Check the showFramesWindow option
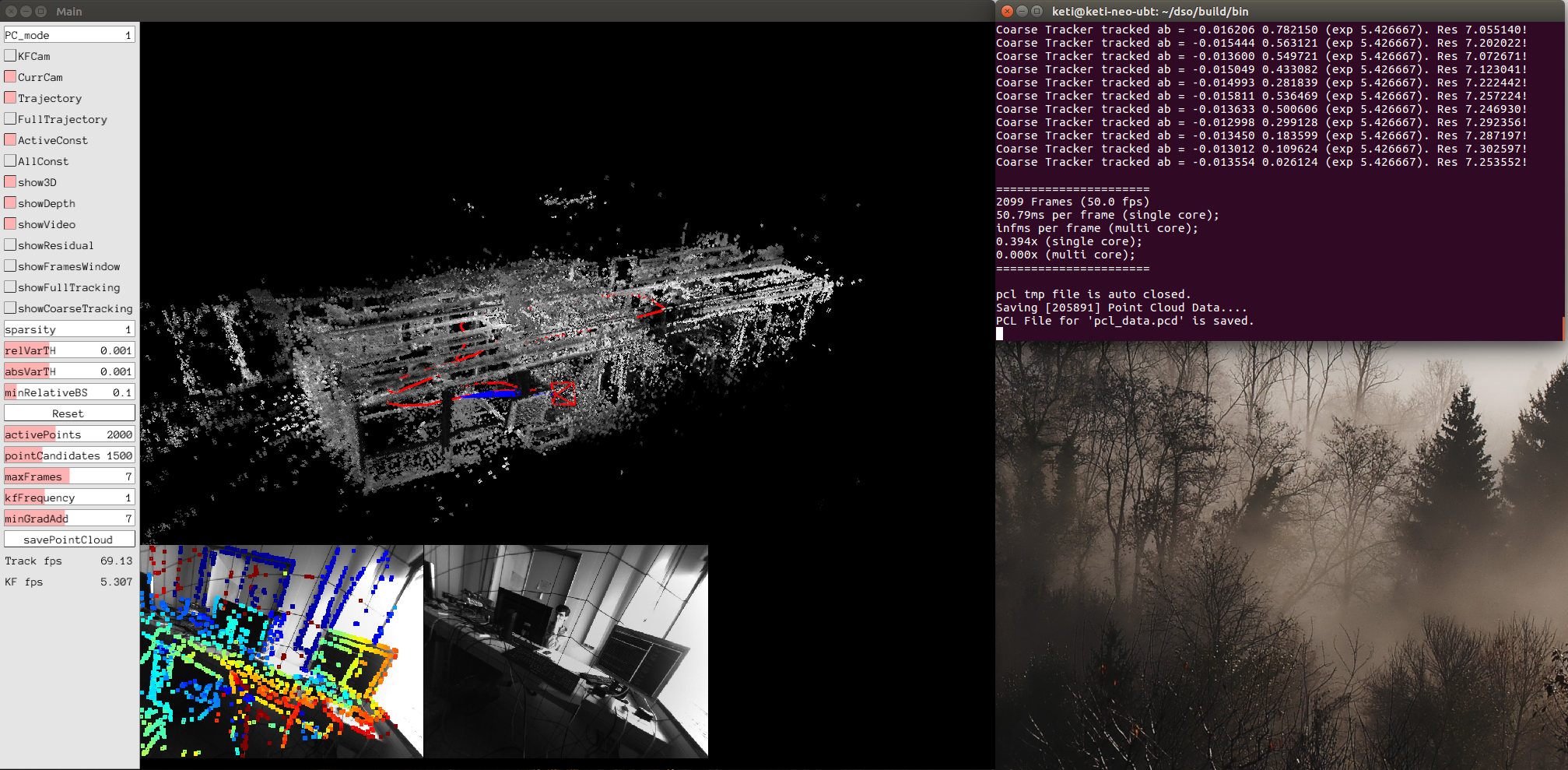Screen dimensions: 1568x770 click(10, 265)
